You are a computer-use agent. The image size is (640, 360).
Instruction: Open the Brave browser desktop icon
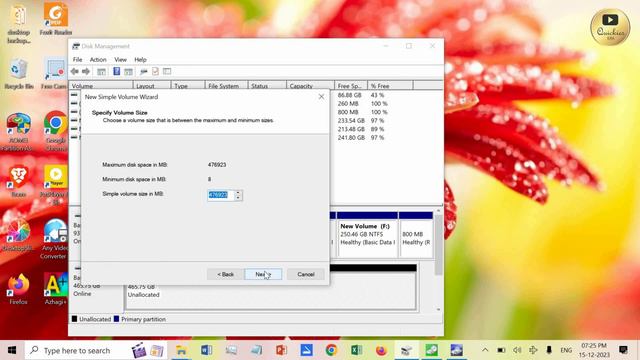point(18,181)
